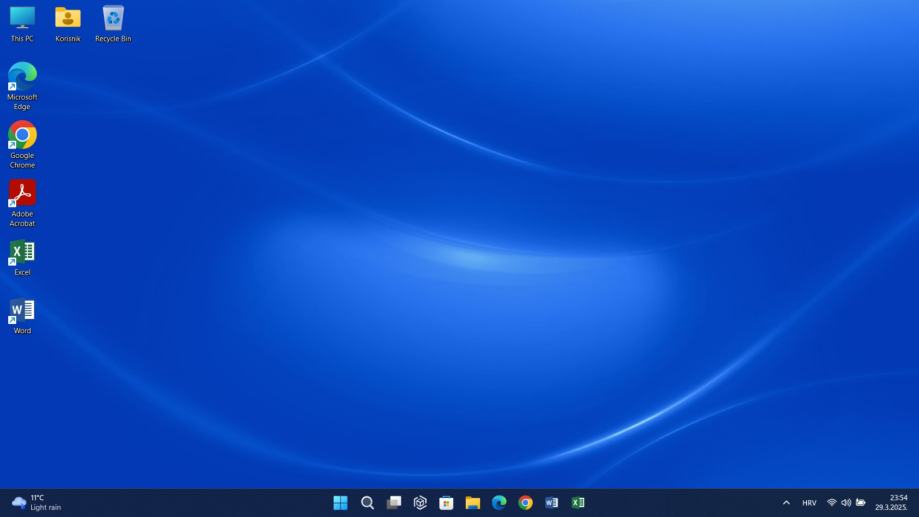Launch Microsoft Store from the taskbar
Viewport: 919px width, 517px height.
pyautogui.click(x=446, y=503)
